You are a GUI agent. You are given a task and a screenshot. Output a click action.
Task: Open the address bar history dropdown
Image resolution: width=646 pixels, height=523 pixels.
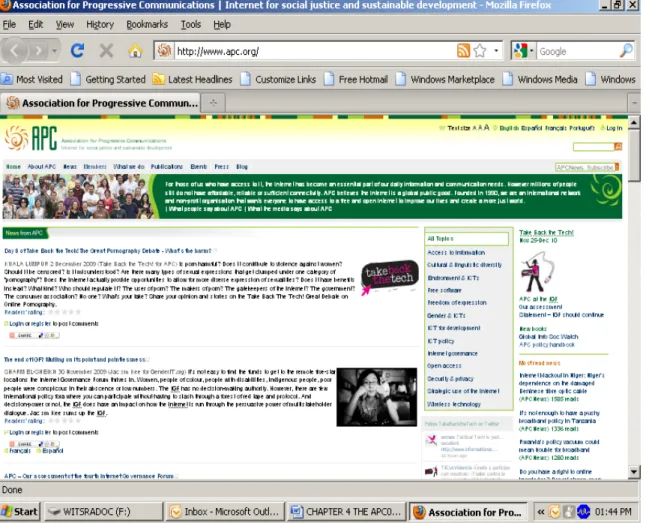pos(496,51)
